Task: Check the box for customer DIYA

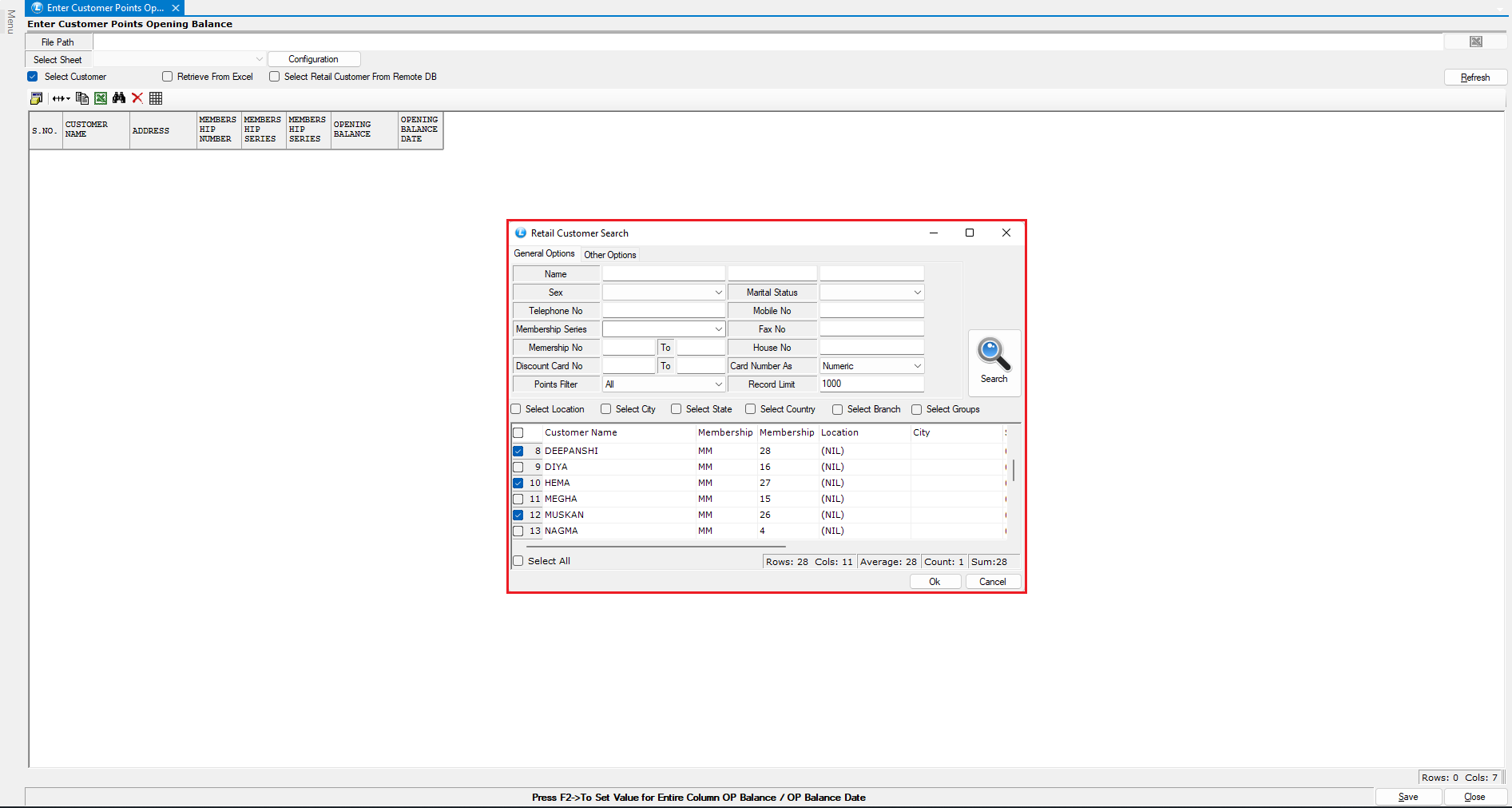Action: (x=518, y=467)
